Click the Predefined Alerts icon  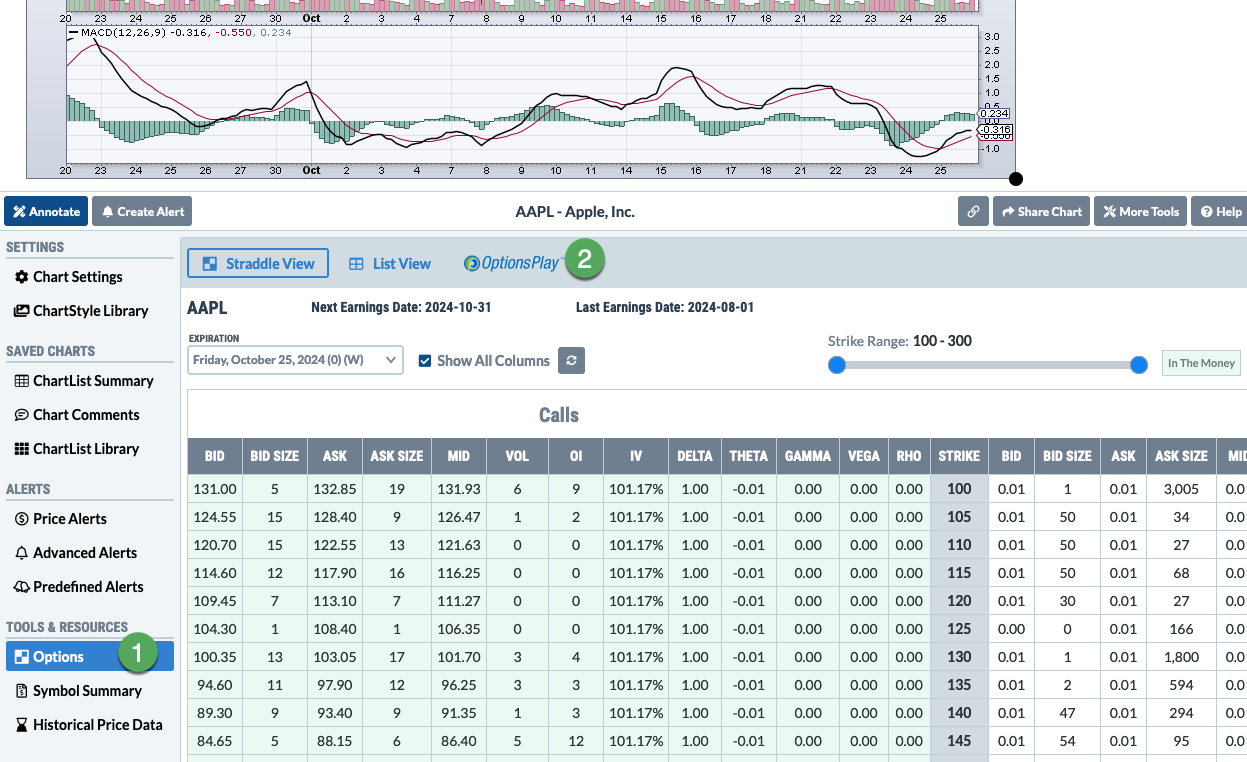22,587
